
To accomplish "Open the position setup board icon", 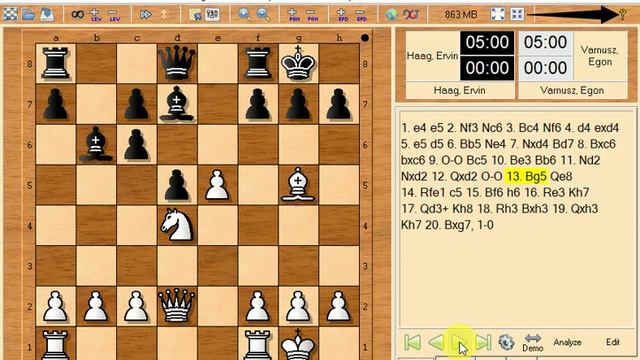I will point(195,15).
